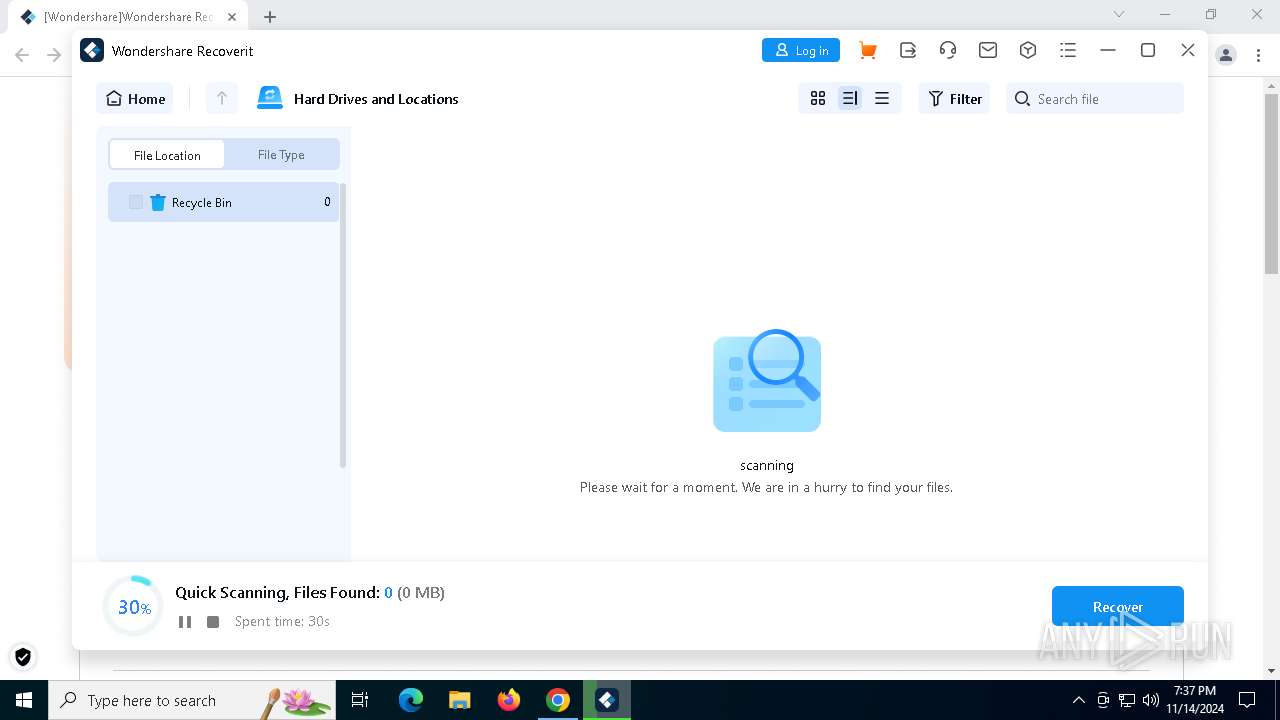This screenshot has height=720, width=1280.
Task: Open the mail envelope icon
Action: (988, 50)
